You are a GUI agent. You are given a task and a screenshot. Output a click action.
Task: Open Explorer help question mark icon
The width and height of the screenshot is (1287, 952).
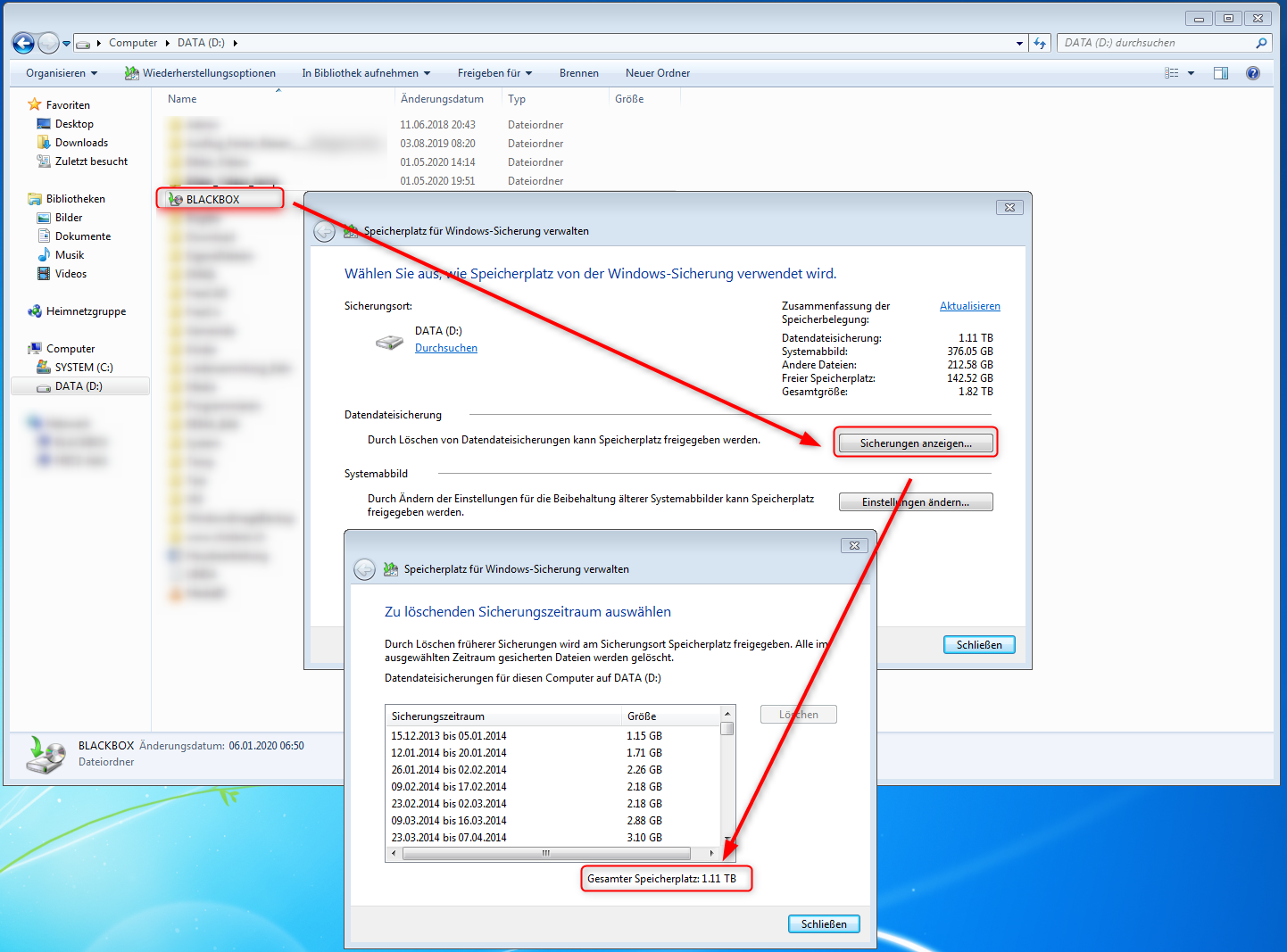pyautogui.click(x=1253, y=73)
